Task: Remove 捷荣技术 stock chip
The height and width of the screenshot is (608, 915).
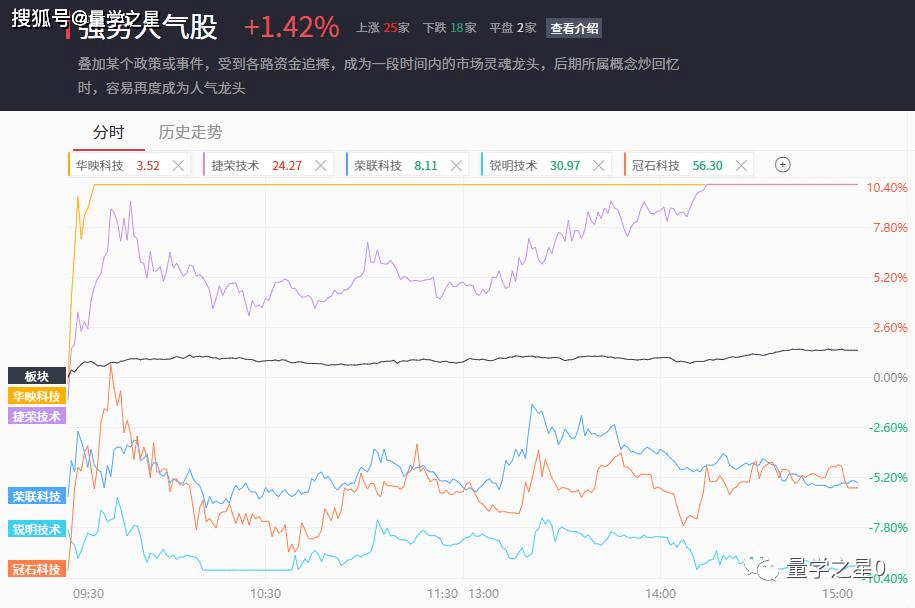Action: click(x=319, y=165)
